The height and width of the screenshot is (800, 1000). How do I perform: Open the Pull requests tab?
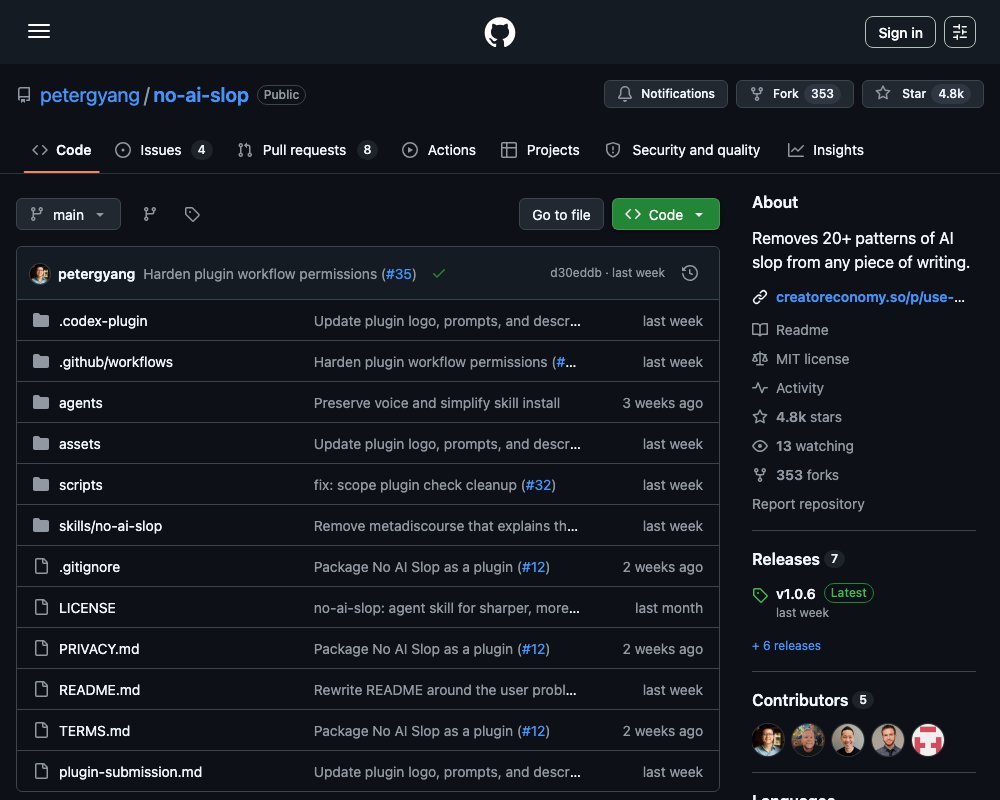(x=307, y=150)
